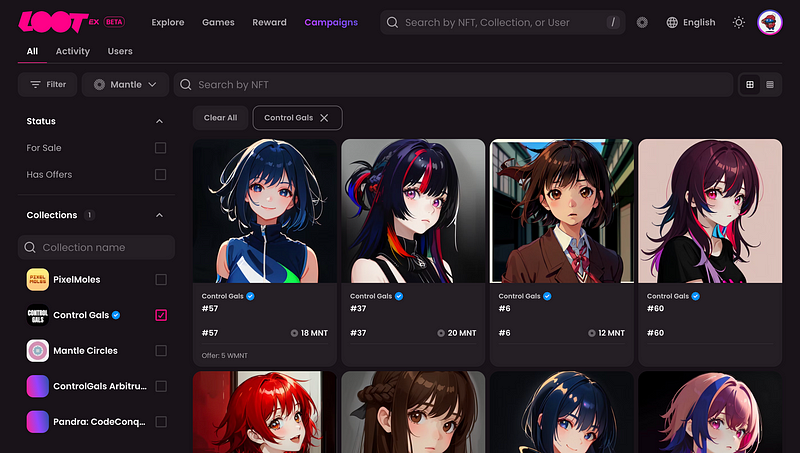Click the Mantle Circles collection logo
Viewport: 800px width, 453px height.
coord(38,351)
